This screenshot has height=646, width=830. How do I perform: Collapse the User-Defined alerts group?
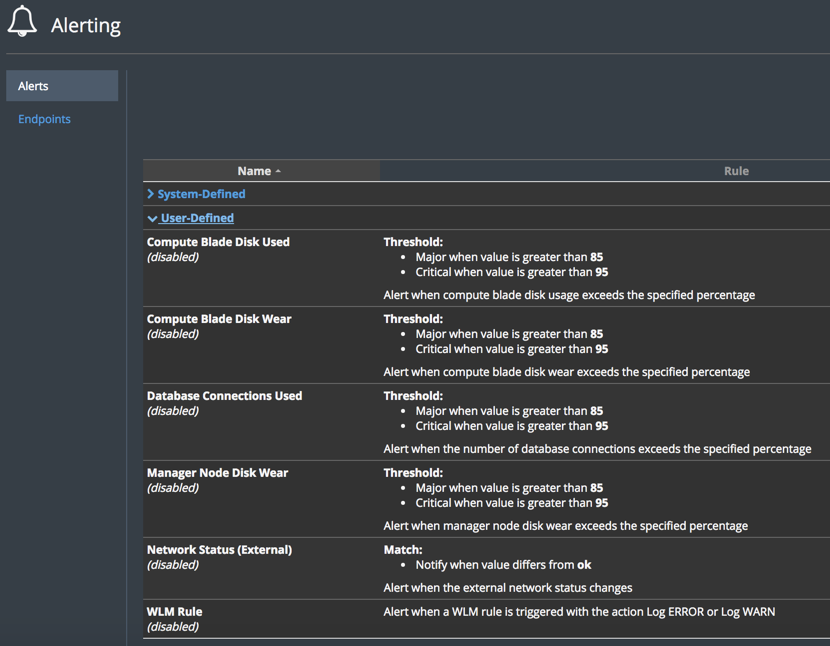(152, 218)
